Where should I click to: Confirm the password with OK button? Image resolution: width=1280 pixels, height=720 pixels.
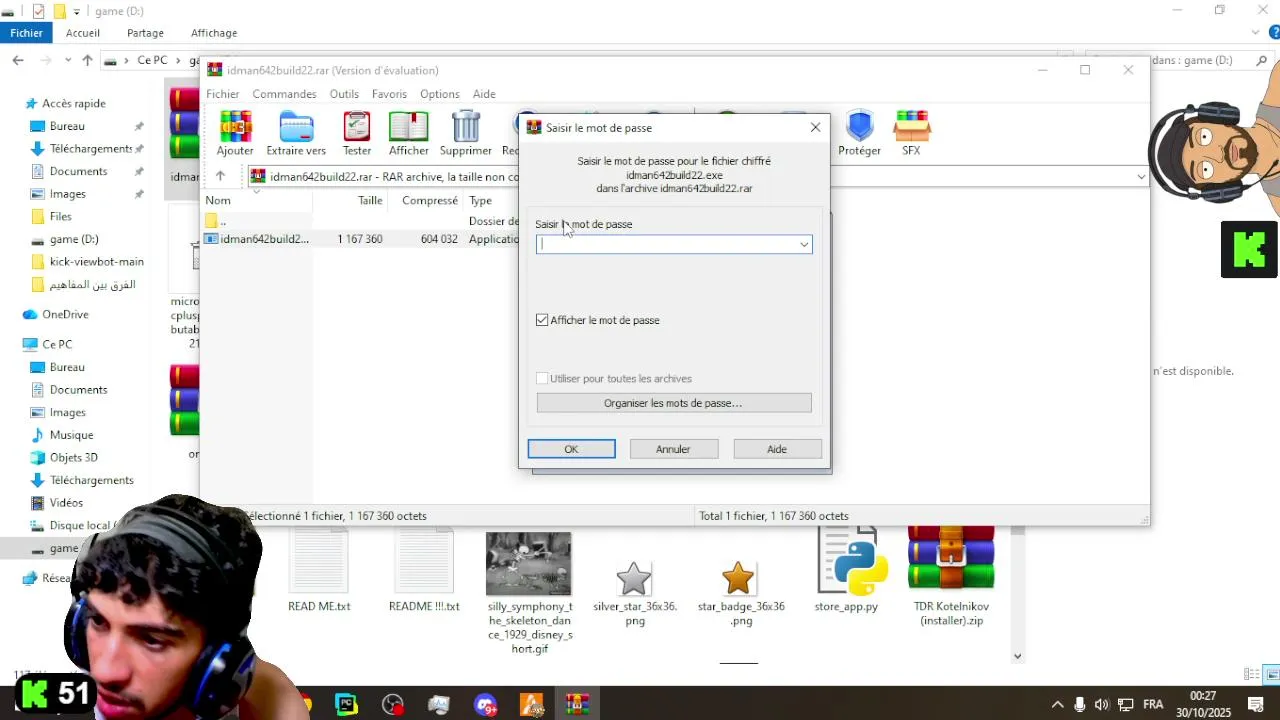tap(571, 449)
